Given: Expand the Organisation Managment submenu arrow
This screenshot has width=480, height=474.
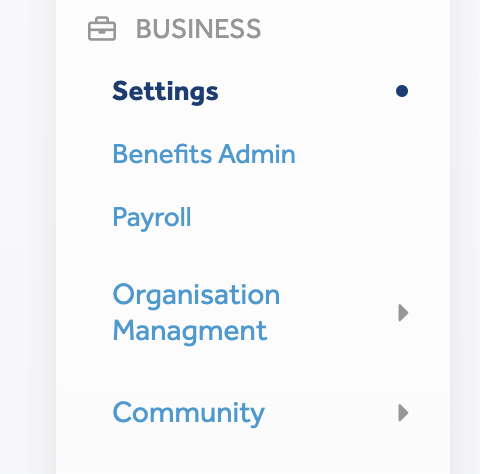Looking at the screenshot, I should (403, 313).
